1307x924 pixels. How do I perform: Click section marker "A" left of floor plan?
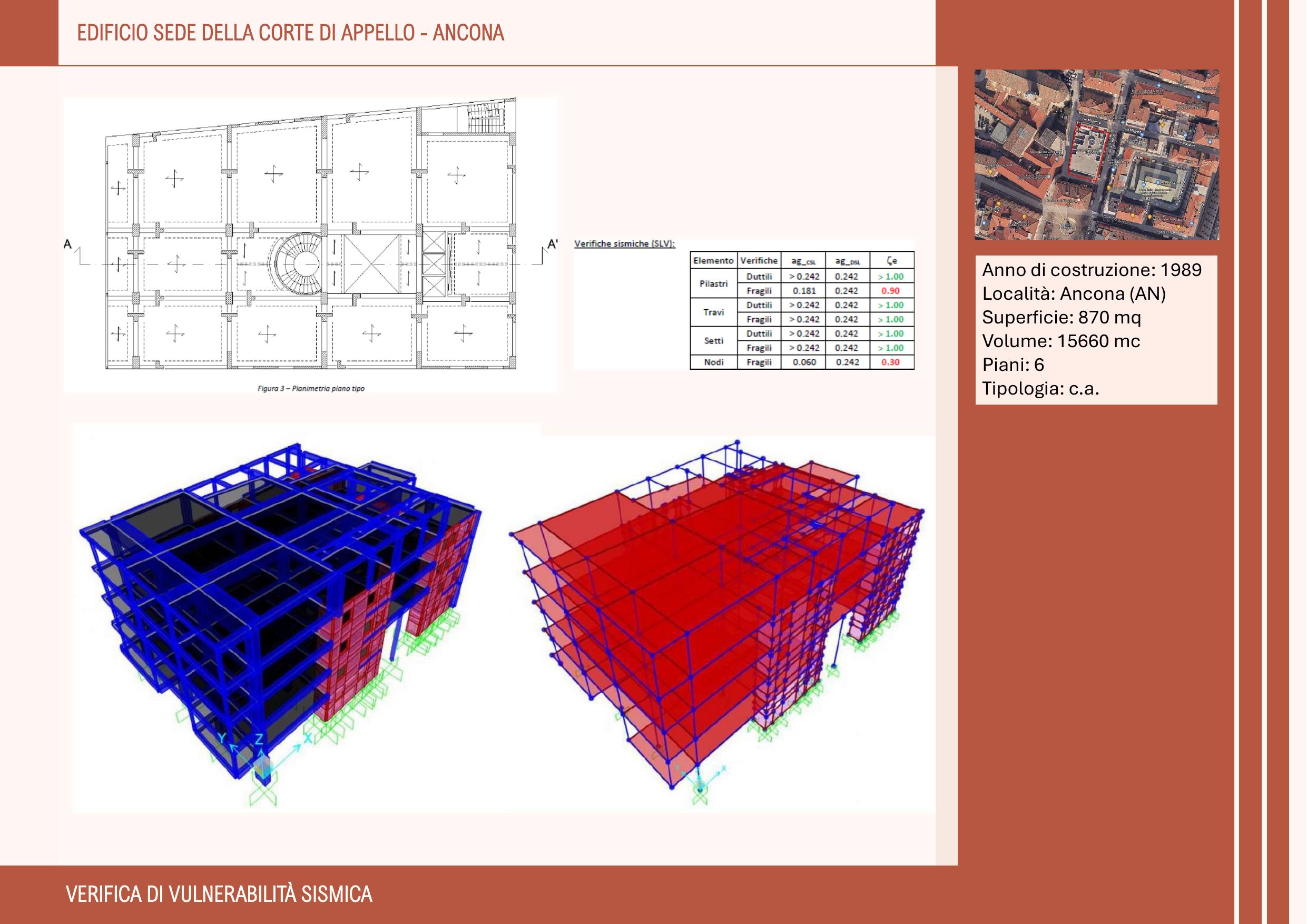(x=68, y=244)
